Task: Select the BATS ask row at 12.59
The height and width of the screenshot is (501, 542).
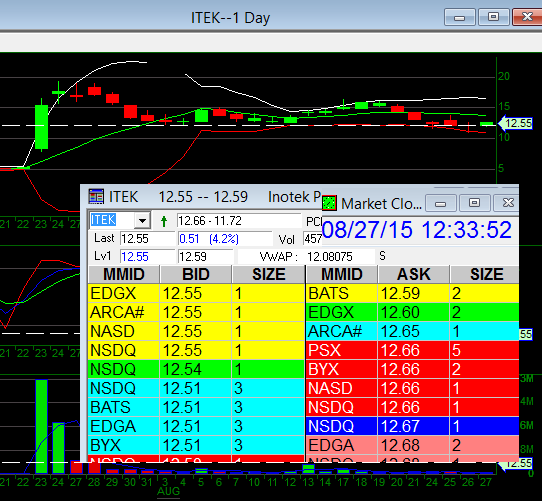Action: coord(413,294)
